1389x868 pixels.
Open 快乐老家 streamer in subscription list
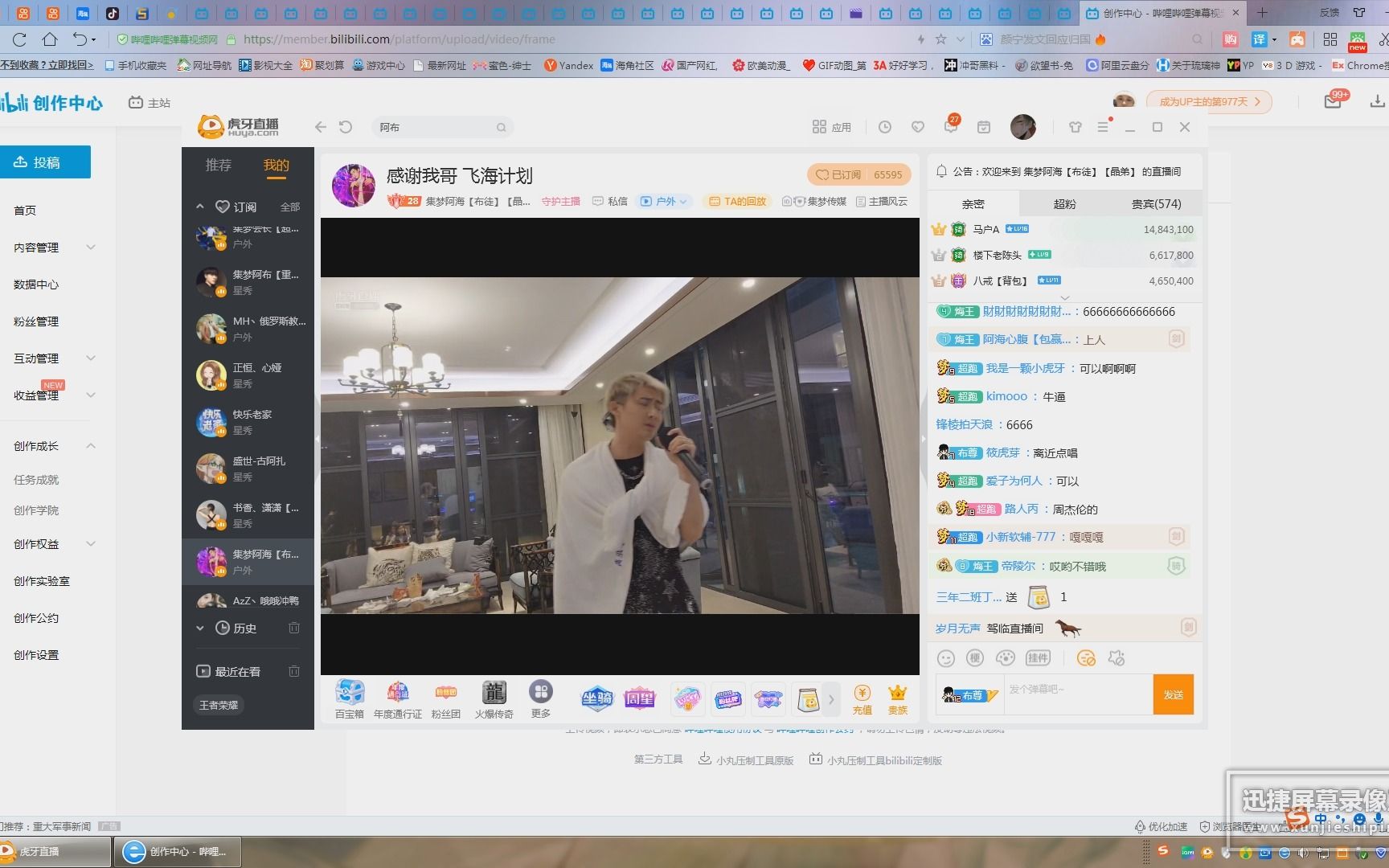(x=248, y=422)
